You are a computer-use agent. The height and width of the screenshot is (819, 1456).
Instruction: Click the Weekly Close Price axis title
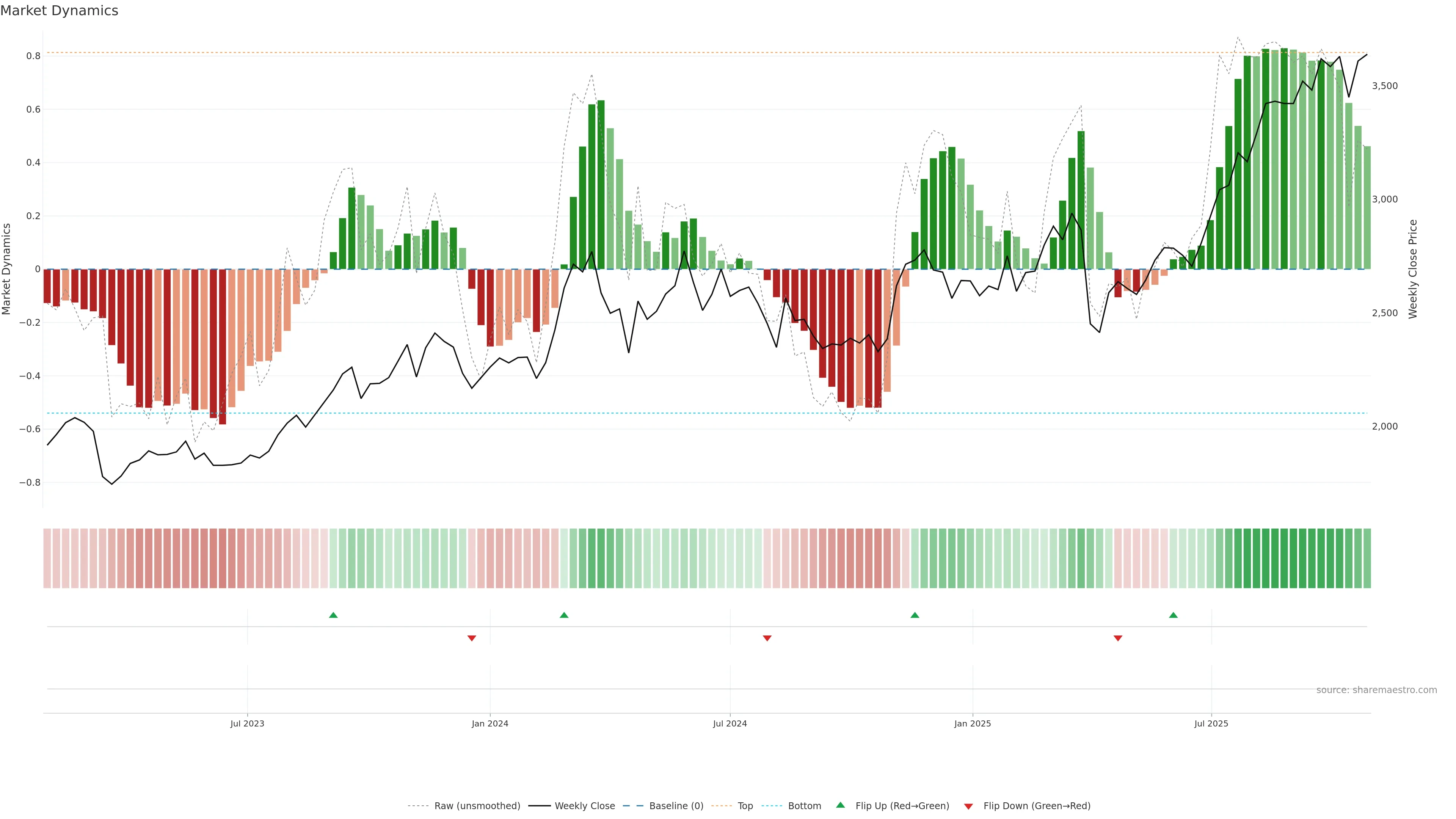1412,269
